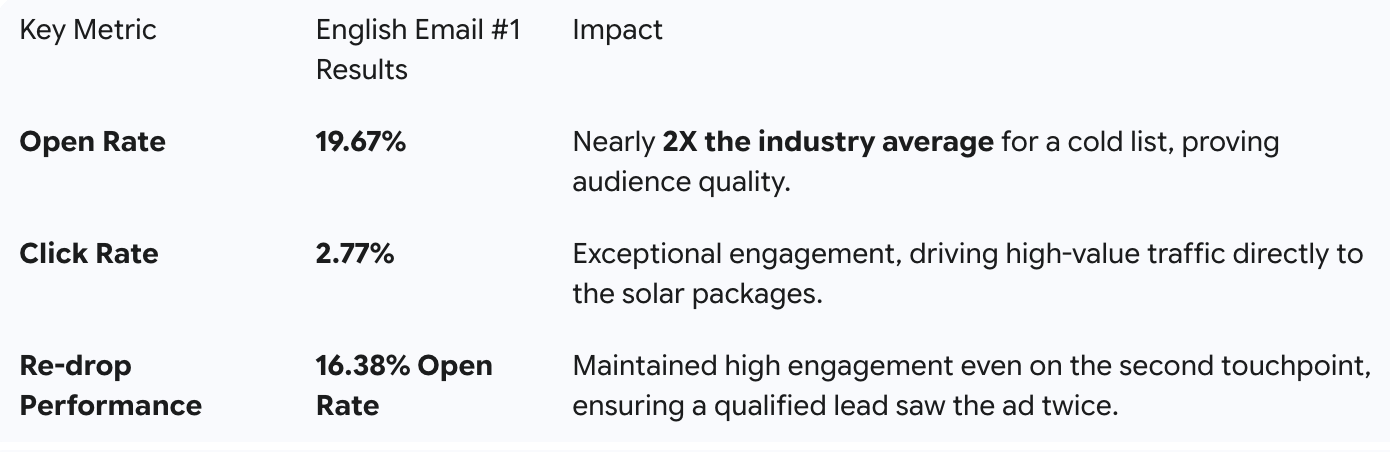The image size is (1390, 452).
Task: Select the Click Rate row label
Action: pyautogui.click(x=89, y=254)
